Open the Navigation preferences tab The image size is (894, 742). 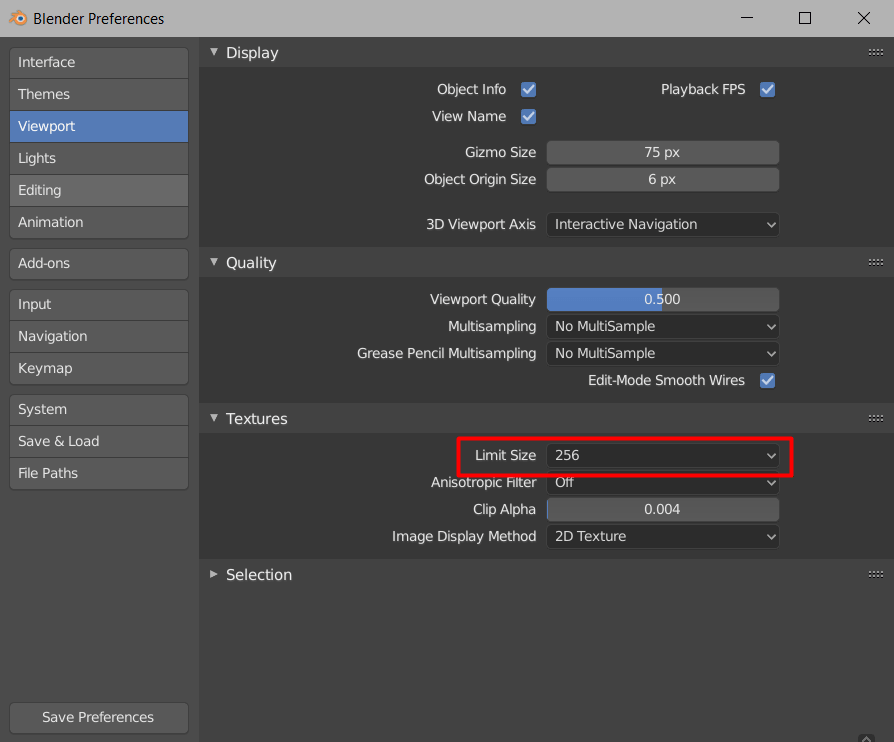pyautogui.click(x=99, y=336)
